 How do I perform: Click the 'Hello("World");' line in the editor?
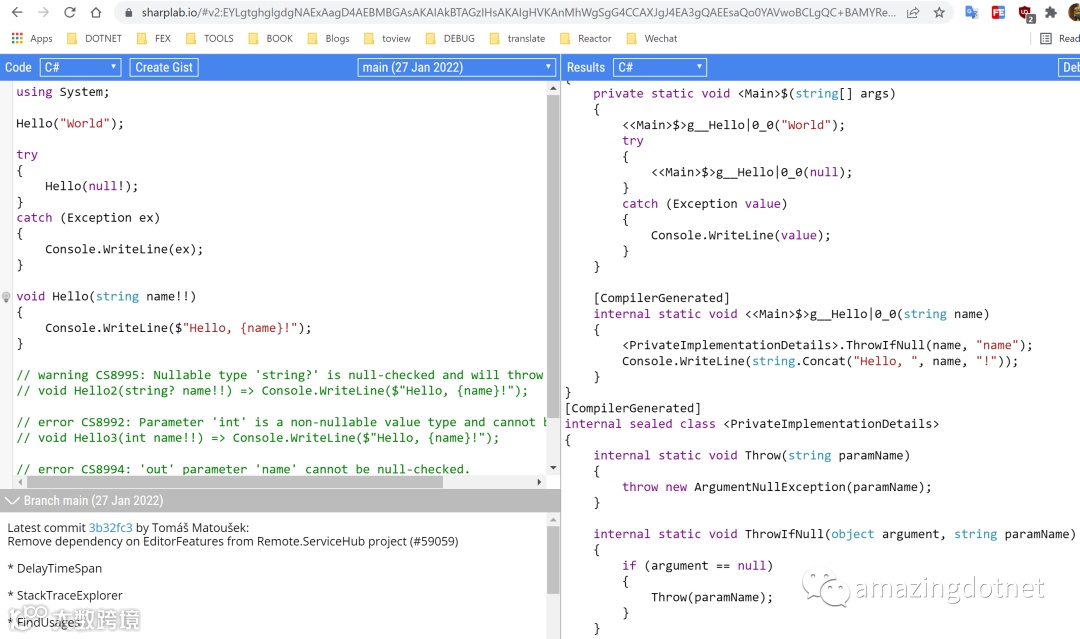pyautogui.click(x=70, y=124)
